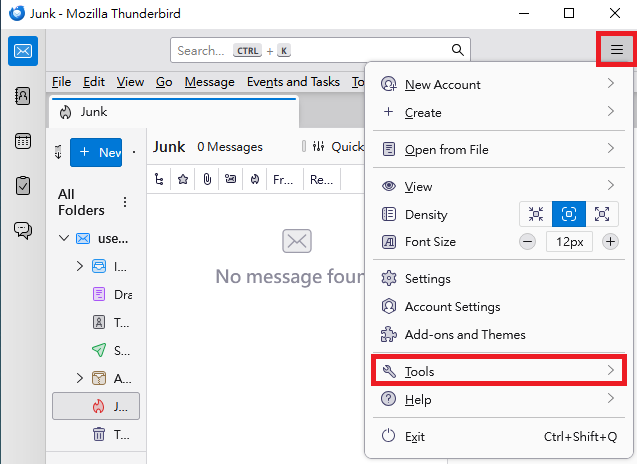Select the Junk folder in tree
The image size is (637, 464).
(96, 406)
